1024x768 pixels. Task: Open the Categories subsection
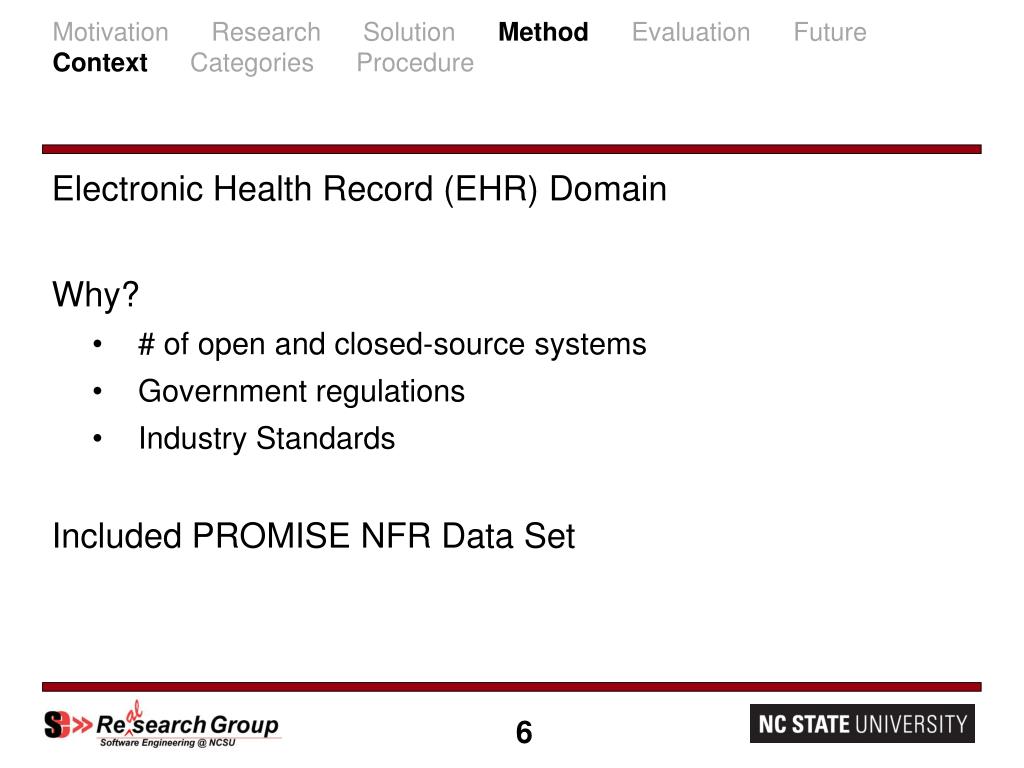pyautogui.click(x=251, y=63)
